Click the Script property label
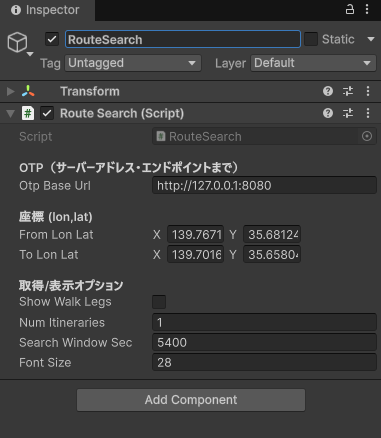Image resolution: width=381 pixels, height=438 pixels. (36, 137)
